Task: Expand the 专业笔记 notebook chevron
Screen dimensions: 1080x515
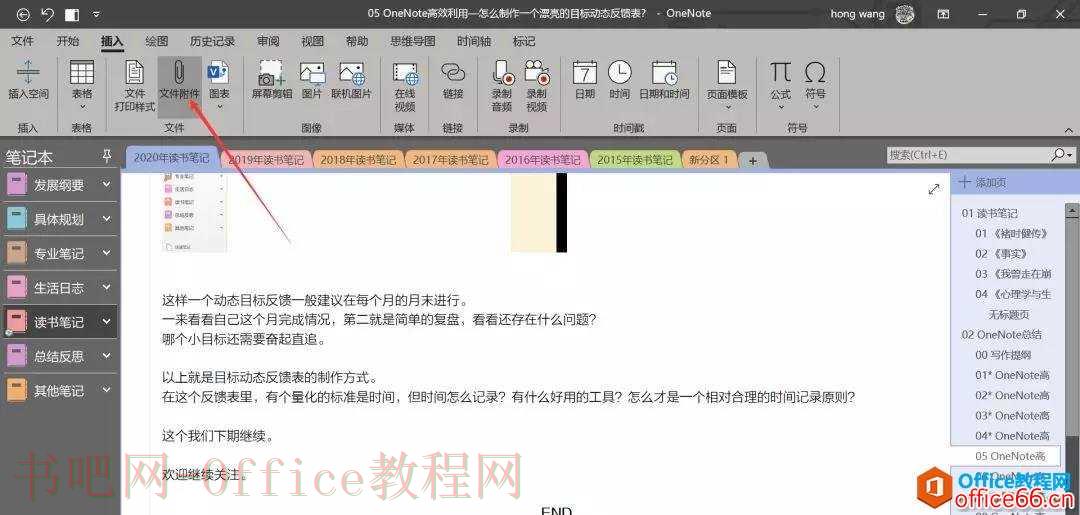Action: click(106, 253)
